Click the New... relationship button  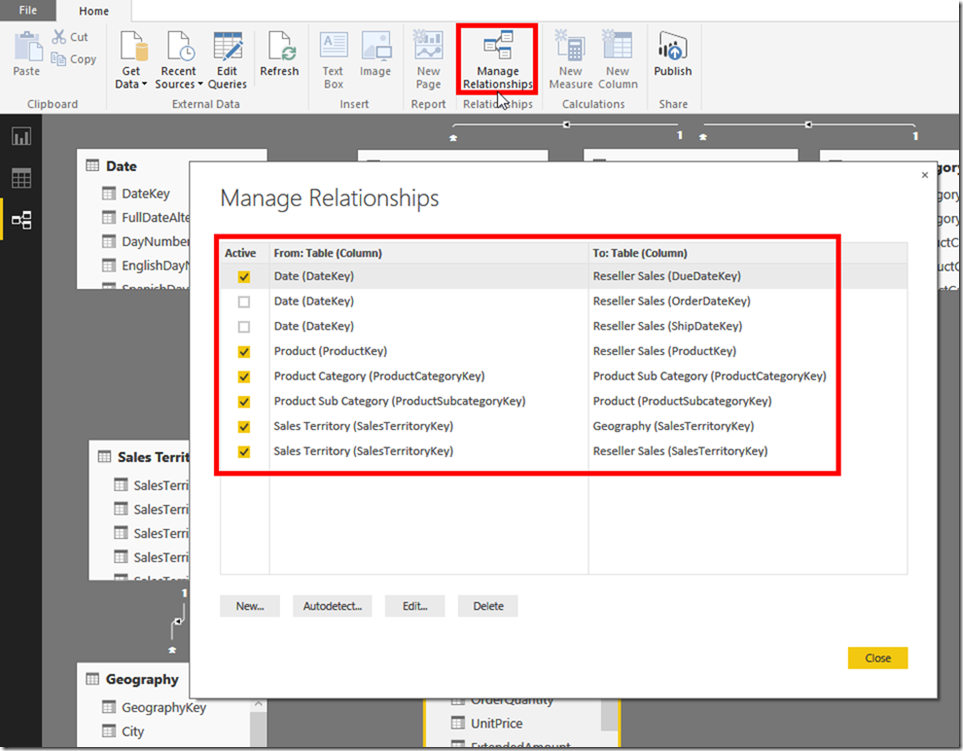click(250, 606)
